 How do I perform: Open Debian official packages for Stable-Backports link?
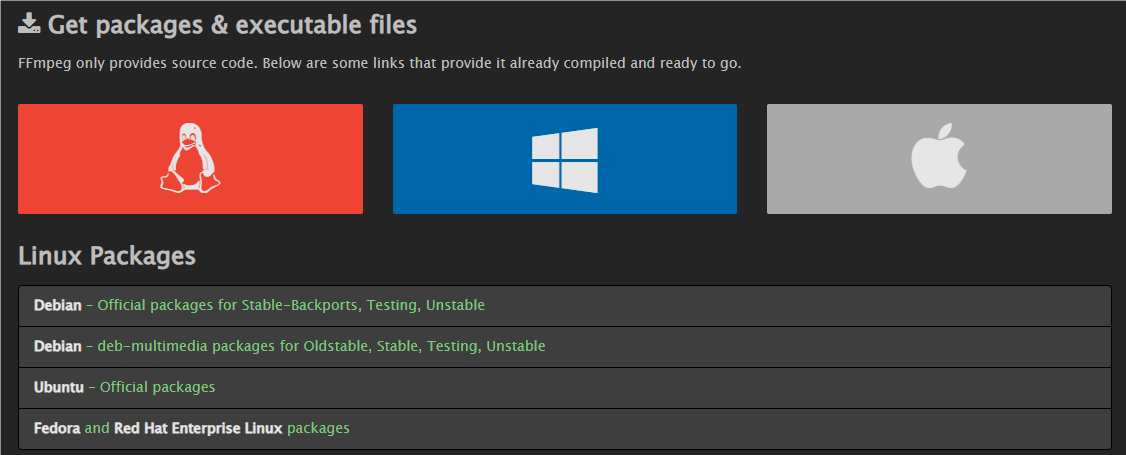click(290, 305)
